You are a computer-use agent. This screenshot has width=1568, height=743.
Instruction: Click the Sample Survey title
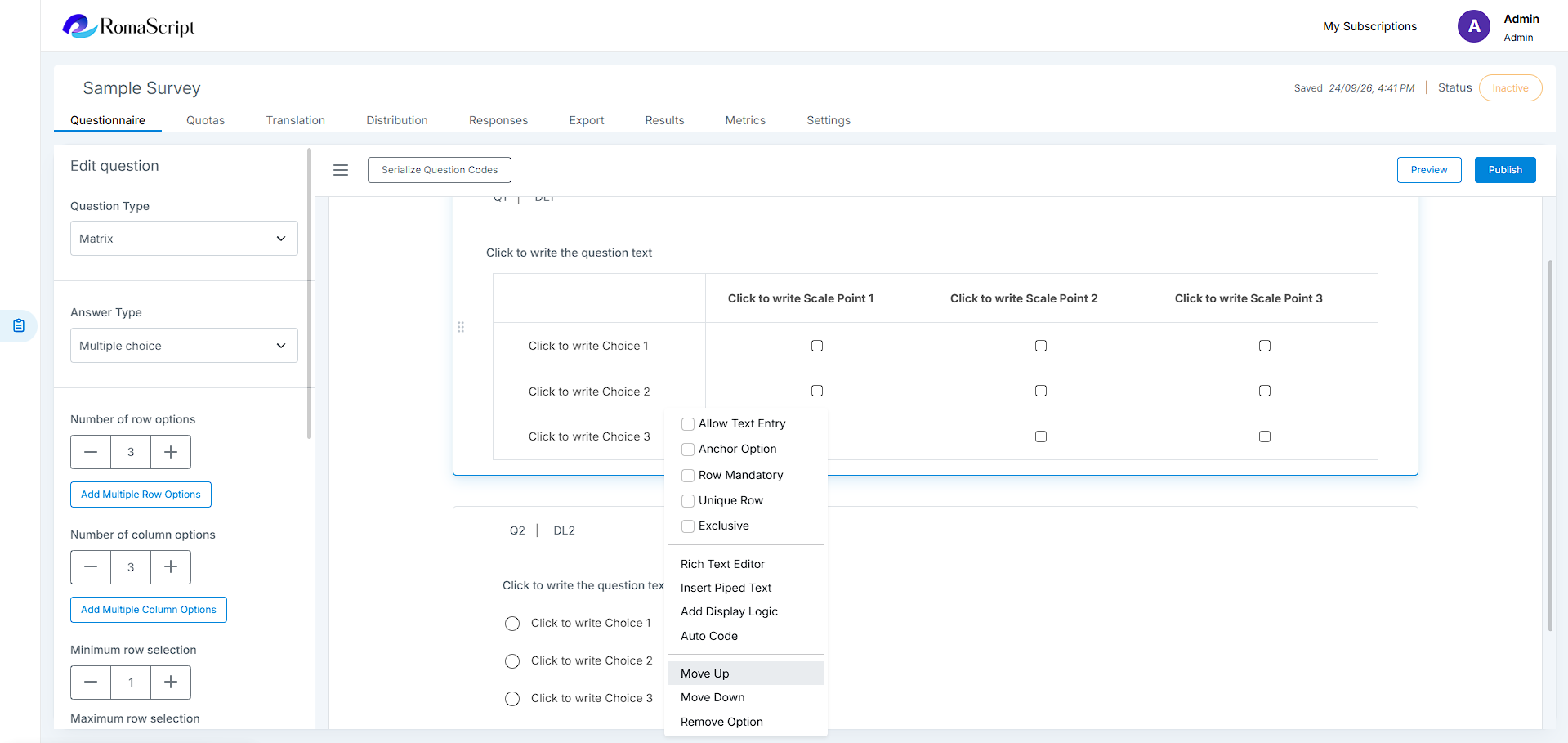[x=141, y=88]
